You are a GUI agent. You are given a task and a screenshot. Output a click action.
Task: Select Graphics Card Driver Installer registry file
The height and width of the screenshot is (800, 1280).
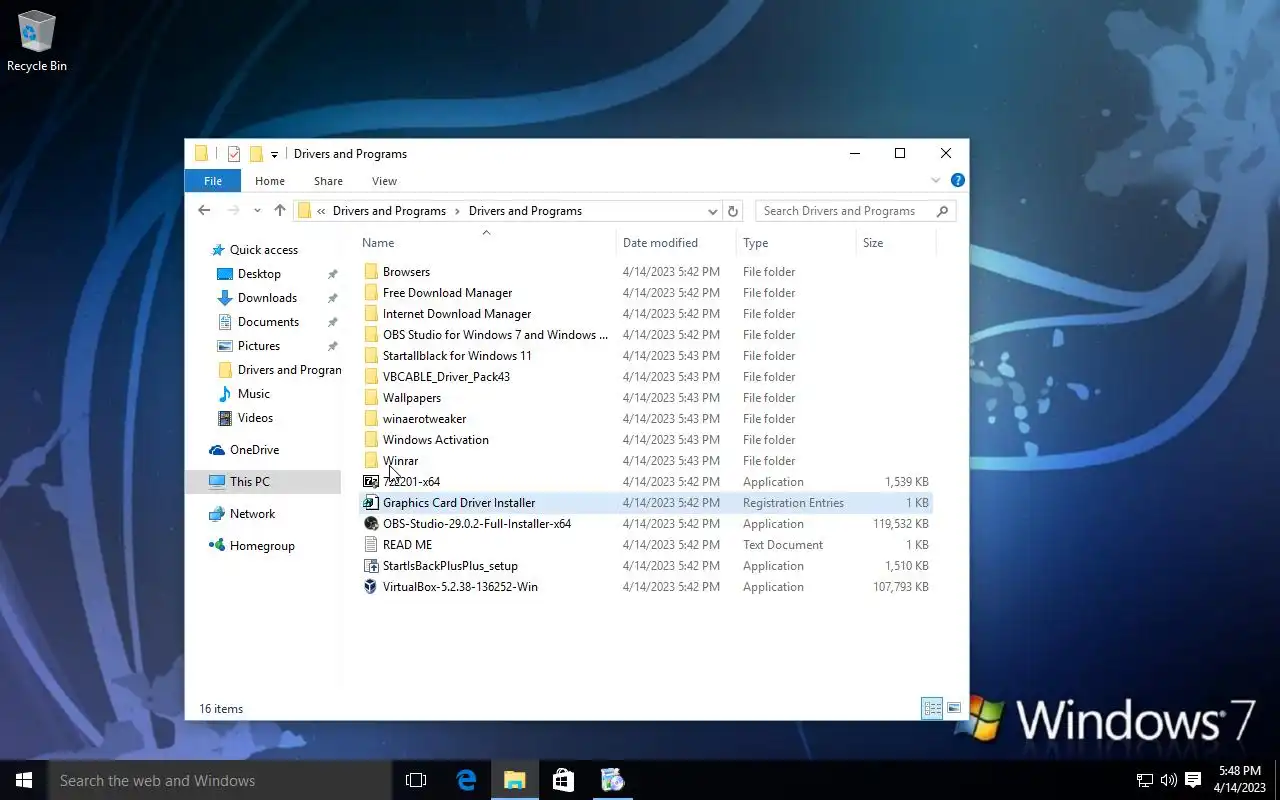point(459,503)
